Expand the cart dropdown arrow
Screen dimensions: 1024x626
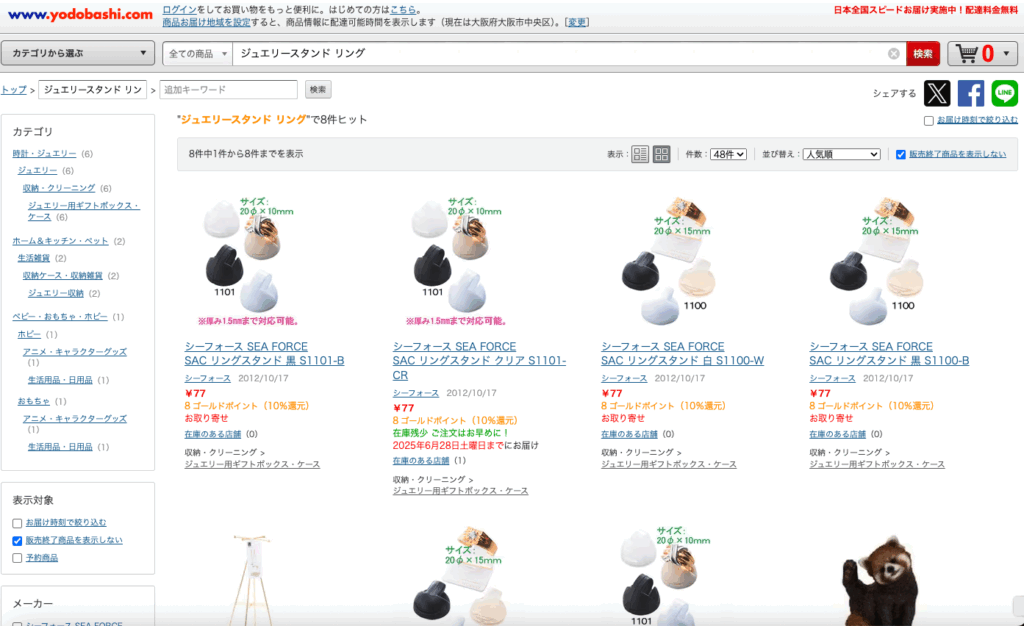(1006, 54)
